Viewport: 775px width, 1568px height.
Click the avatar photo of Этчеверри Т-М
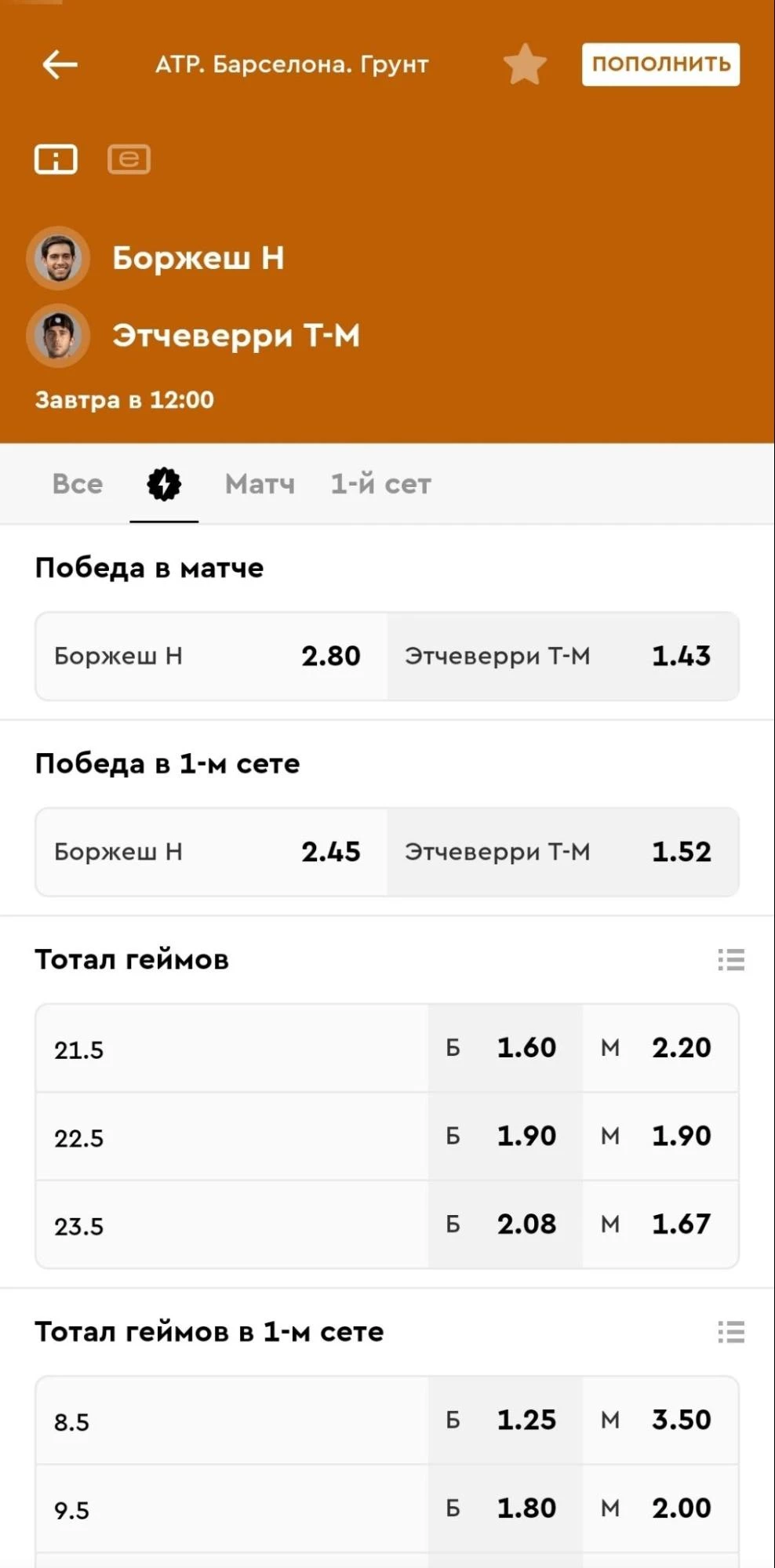pos(57,336)
